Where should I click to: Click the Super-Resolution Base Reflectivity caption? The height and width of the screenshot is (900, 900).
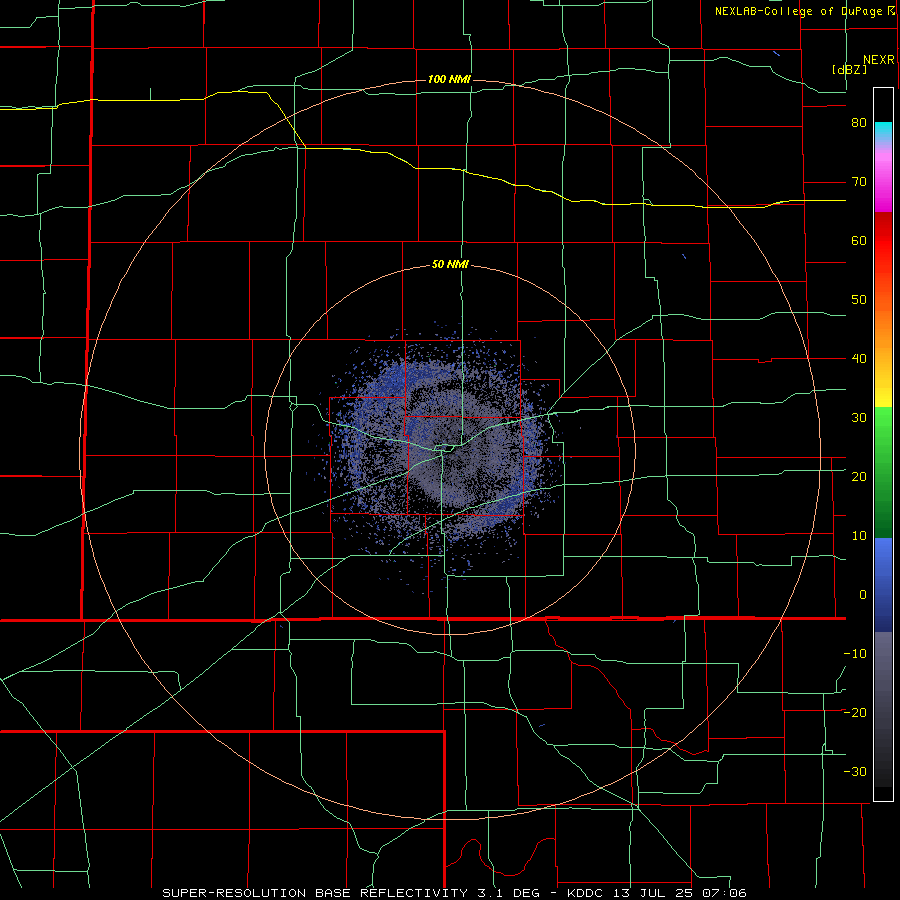point(454,893)
